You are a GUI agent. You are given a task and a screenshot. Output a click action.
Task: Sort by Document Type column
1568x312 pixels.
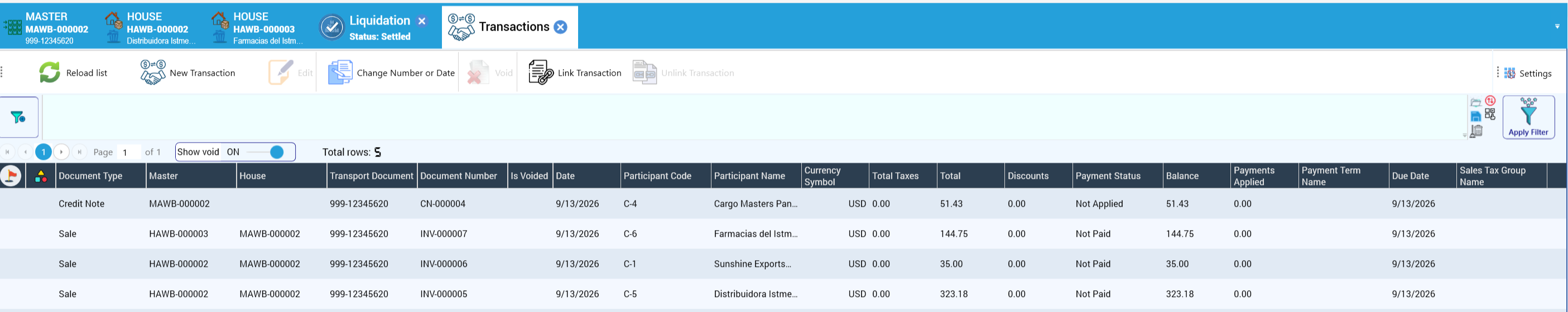pyautogui.click(x=100, y=175)
